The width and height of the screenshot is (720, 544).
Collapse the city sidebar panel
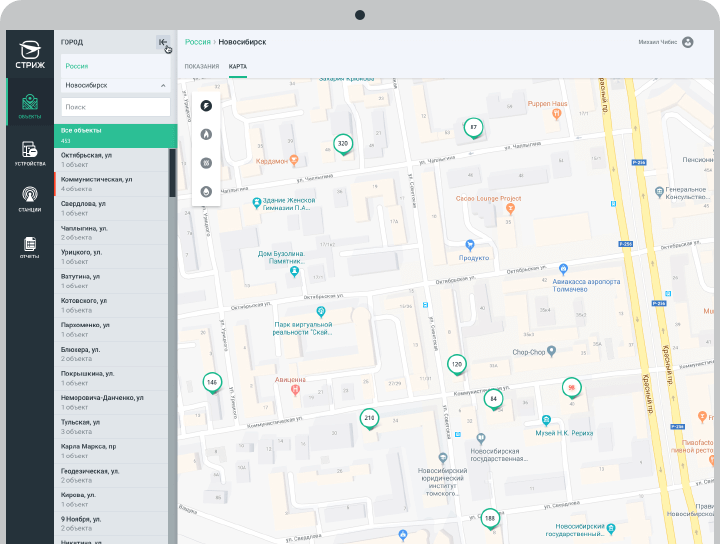[x=162, y=42]
